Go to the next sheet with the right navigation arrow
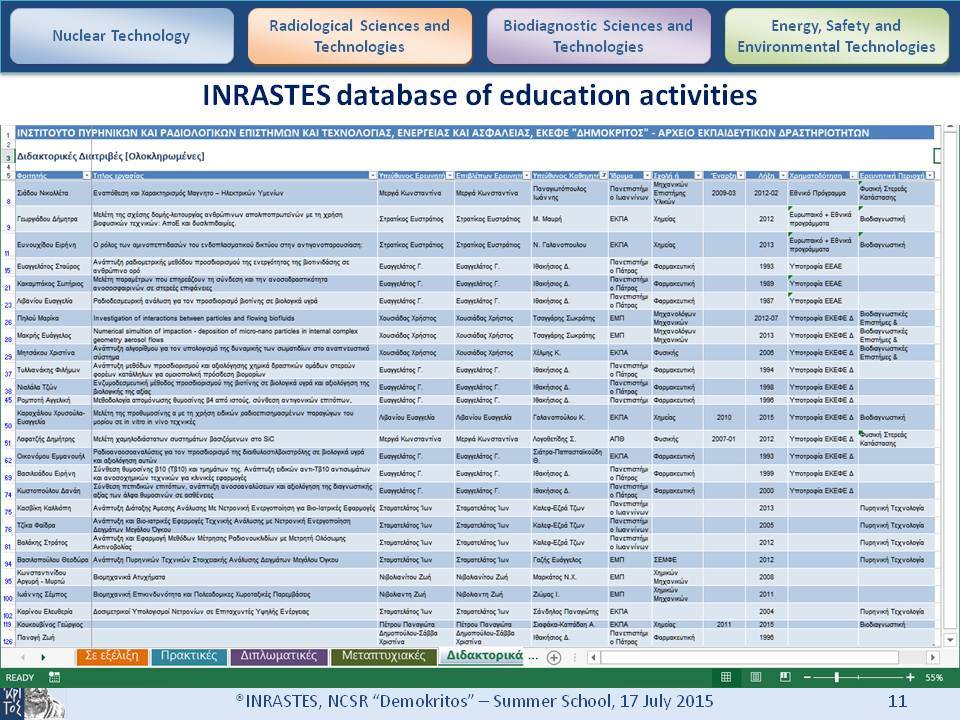 tap(43, 657)
